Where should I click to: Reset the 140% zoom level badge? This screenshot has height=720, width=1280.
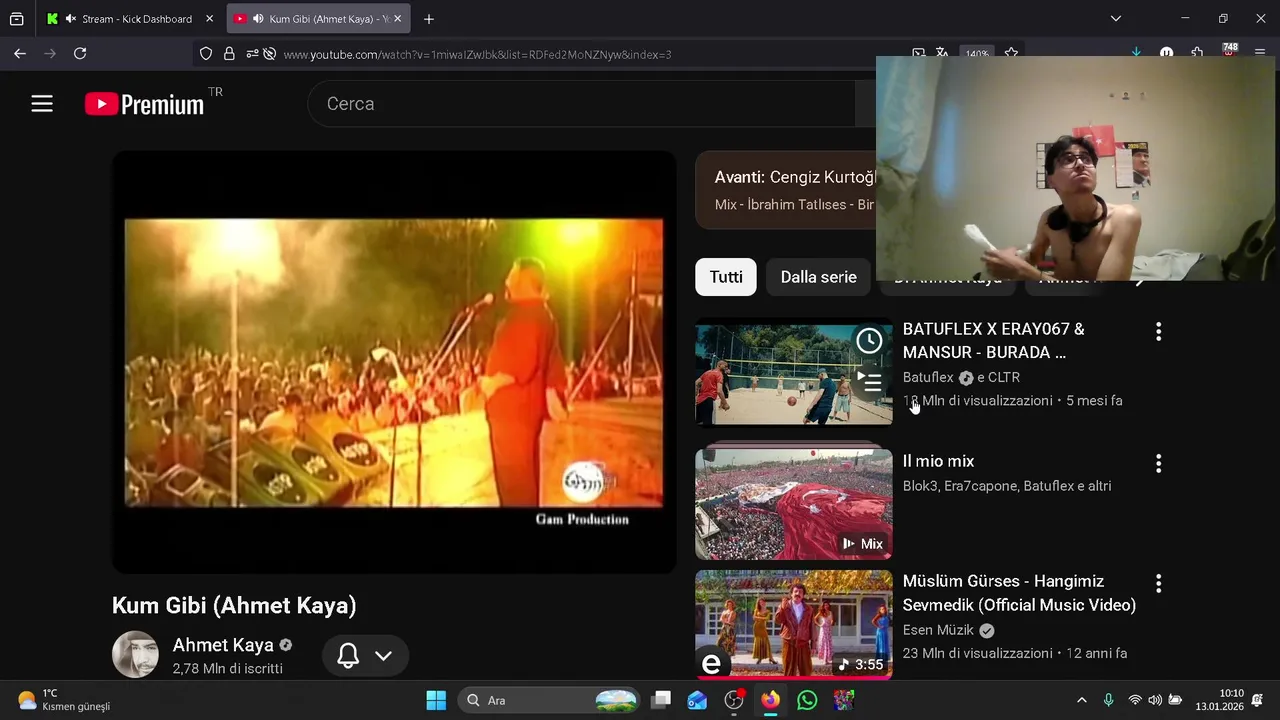point(977,54)
